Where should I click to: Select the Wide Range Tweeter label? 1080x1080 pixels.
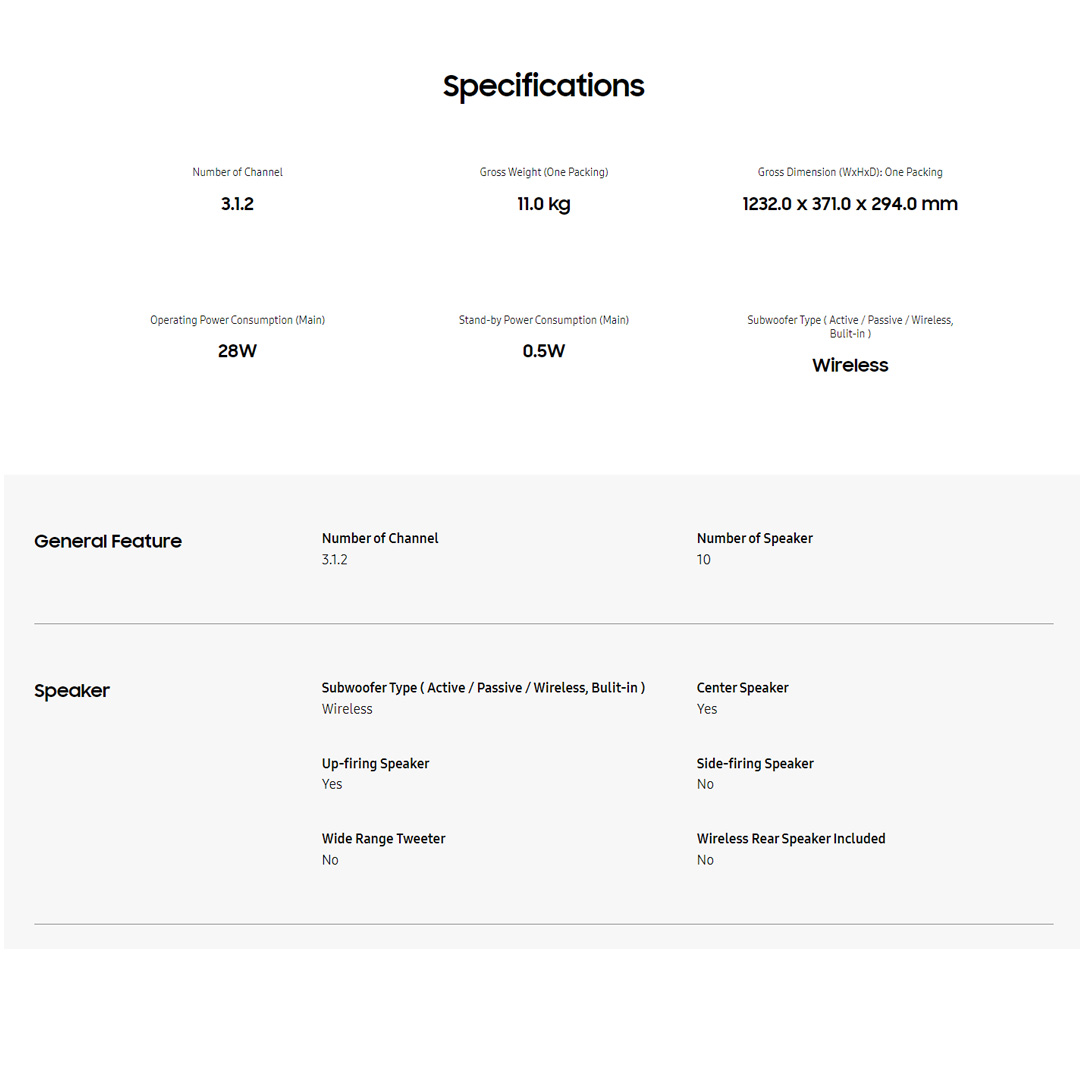383,839
